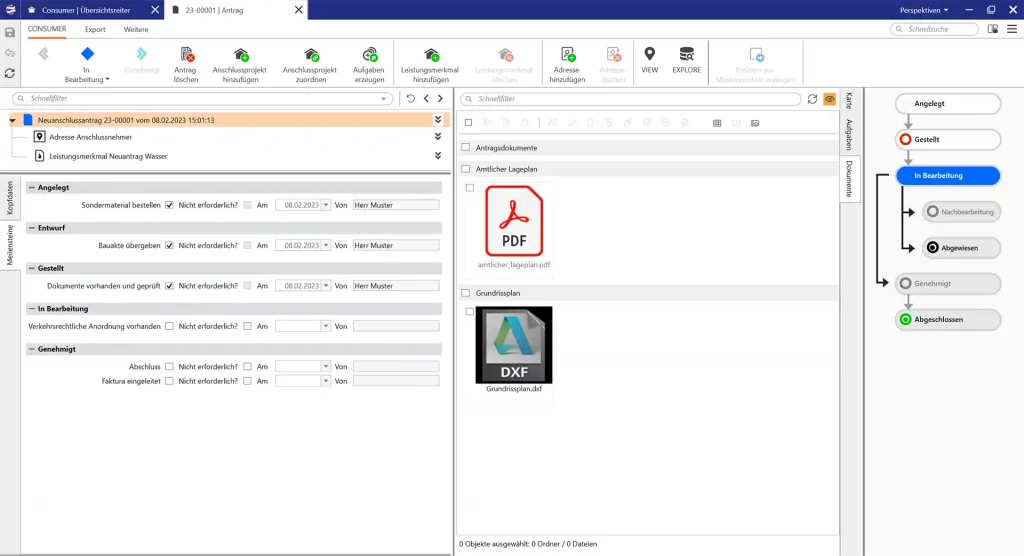Click Adresse hinzufügen icon
The height and width of the screenshot is (556, 1024).
(x=567, y=55)
